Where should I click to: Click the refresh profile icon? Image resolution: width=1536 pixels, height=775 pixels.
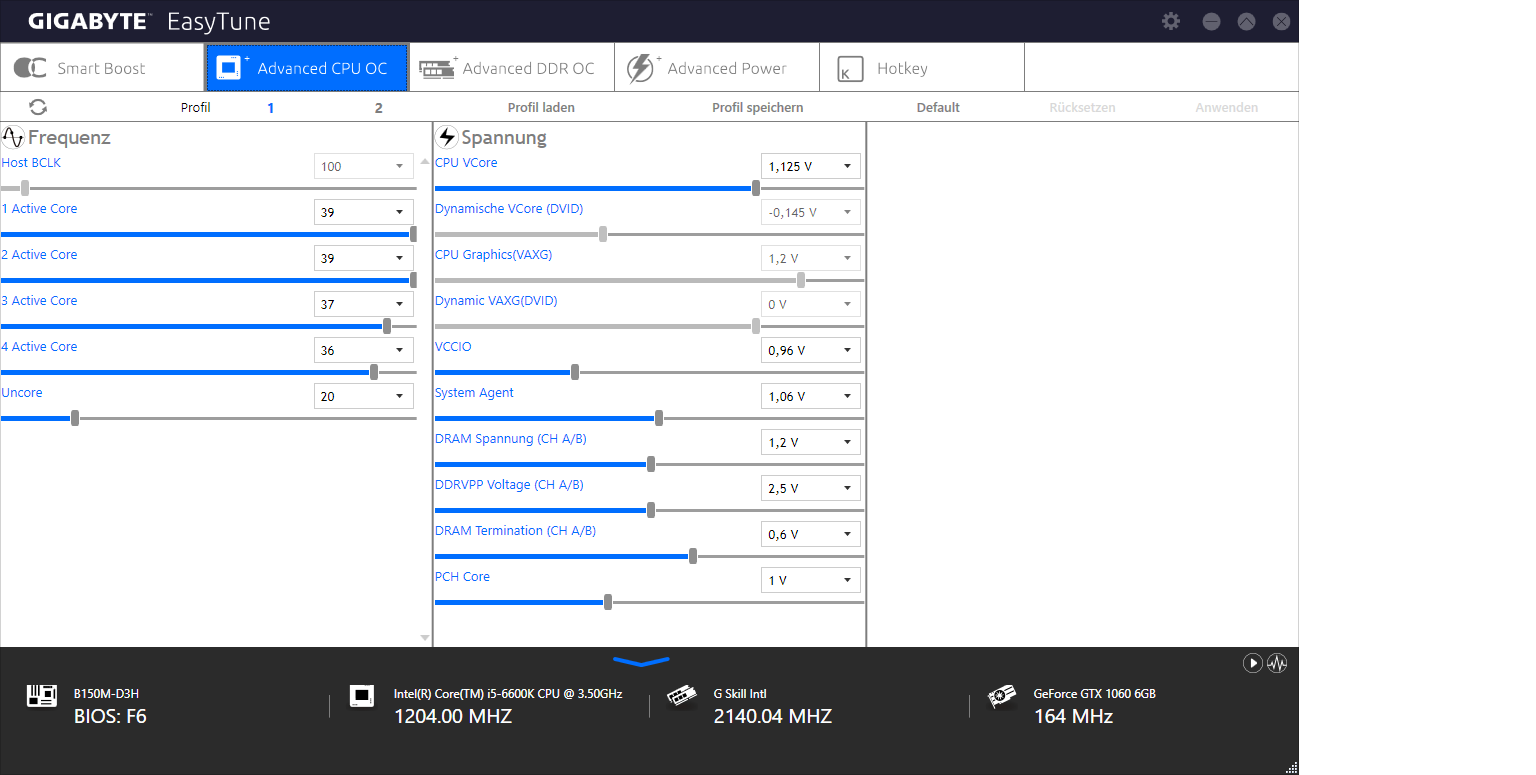pos(38,107)
